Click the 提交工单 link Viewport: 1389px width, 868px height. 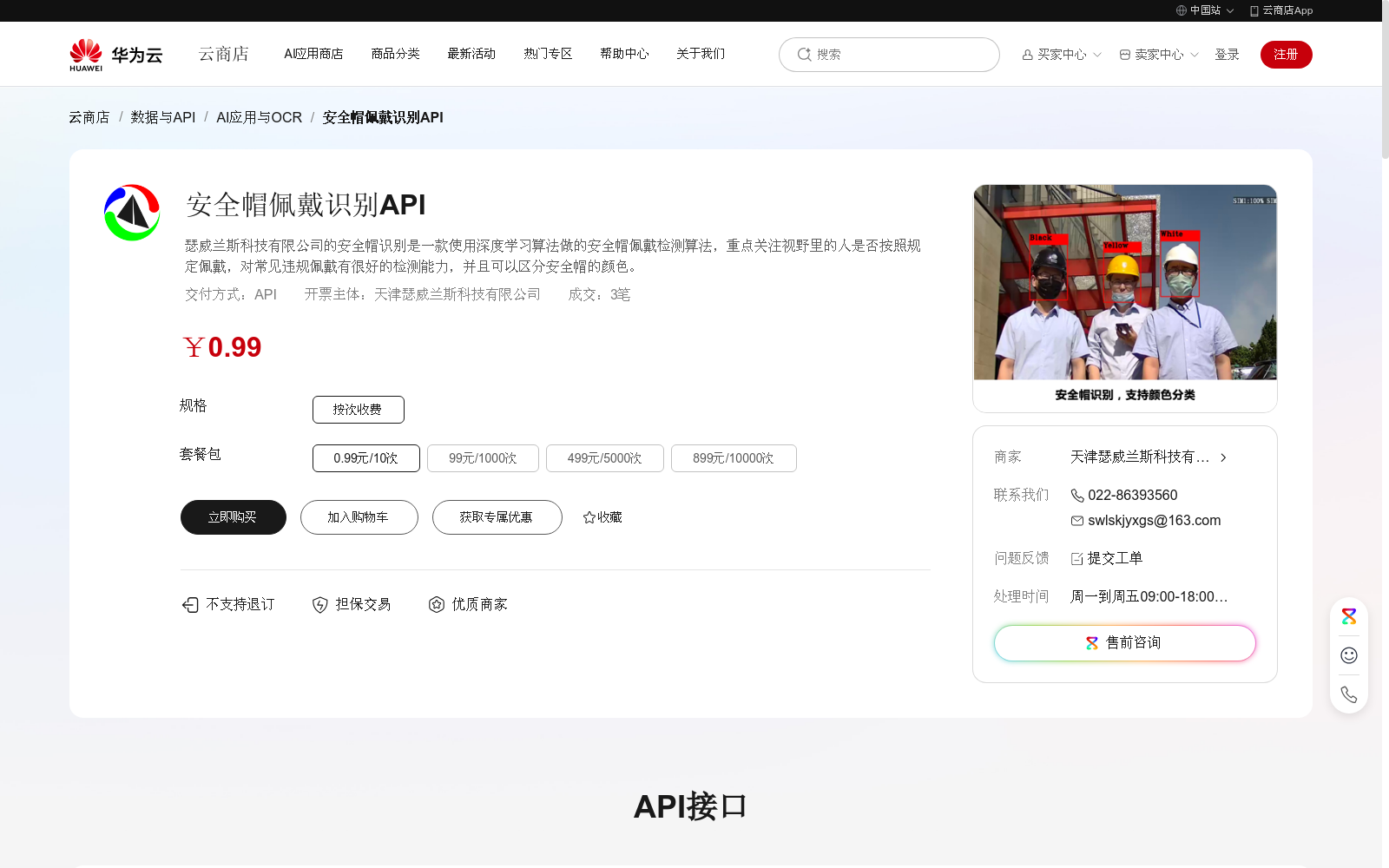[1115, 559]
